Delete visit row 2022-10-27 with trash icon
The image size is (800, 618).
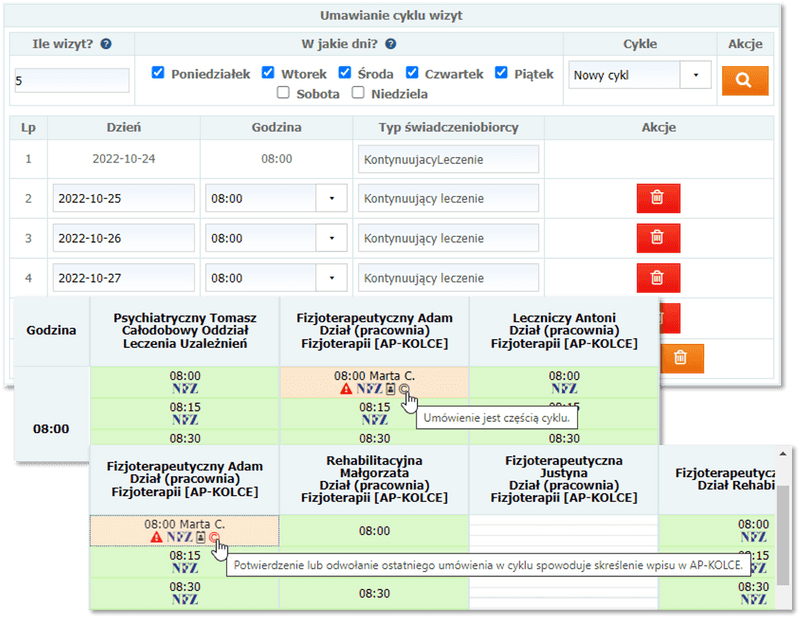[x=658, y=278]
